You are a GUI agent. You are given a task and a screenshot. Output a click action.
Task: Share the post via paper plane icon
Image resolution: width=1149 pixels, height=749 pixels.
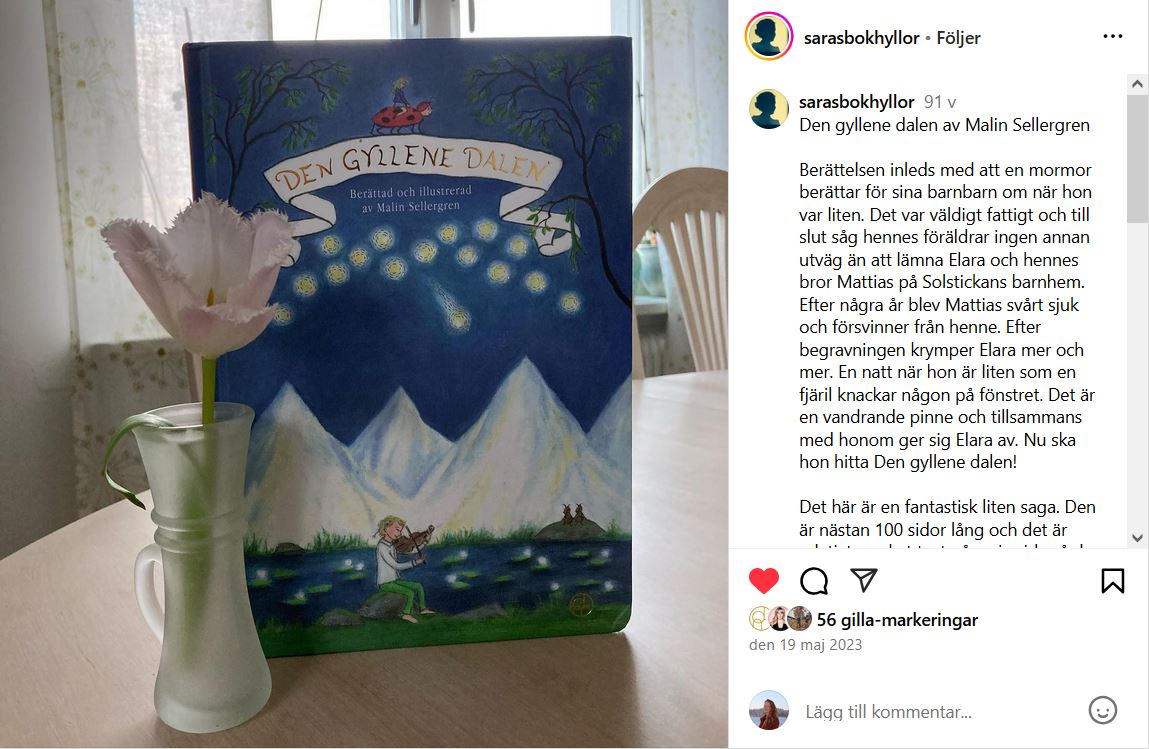point(864,580)
